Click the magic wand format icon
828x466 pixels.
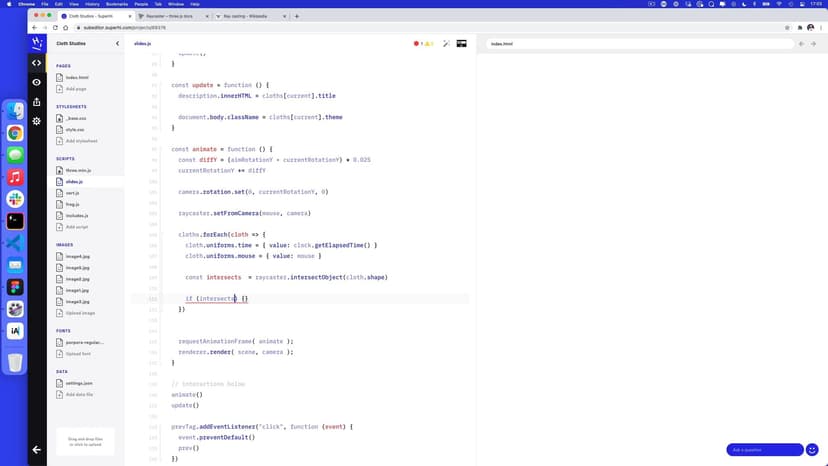(446, 44)
